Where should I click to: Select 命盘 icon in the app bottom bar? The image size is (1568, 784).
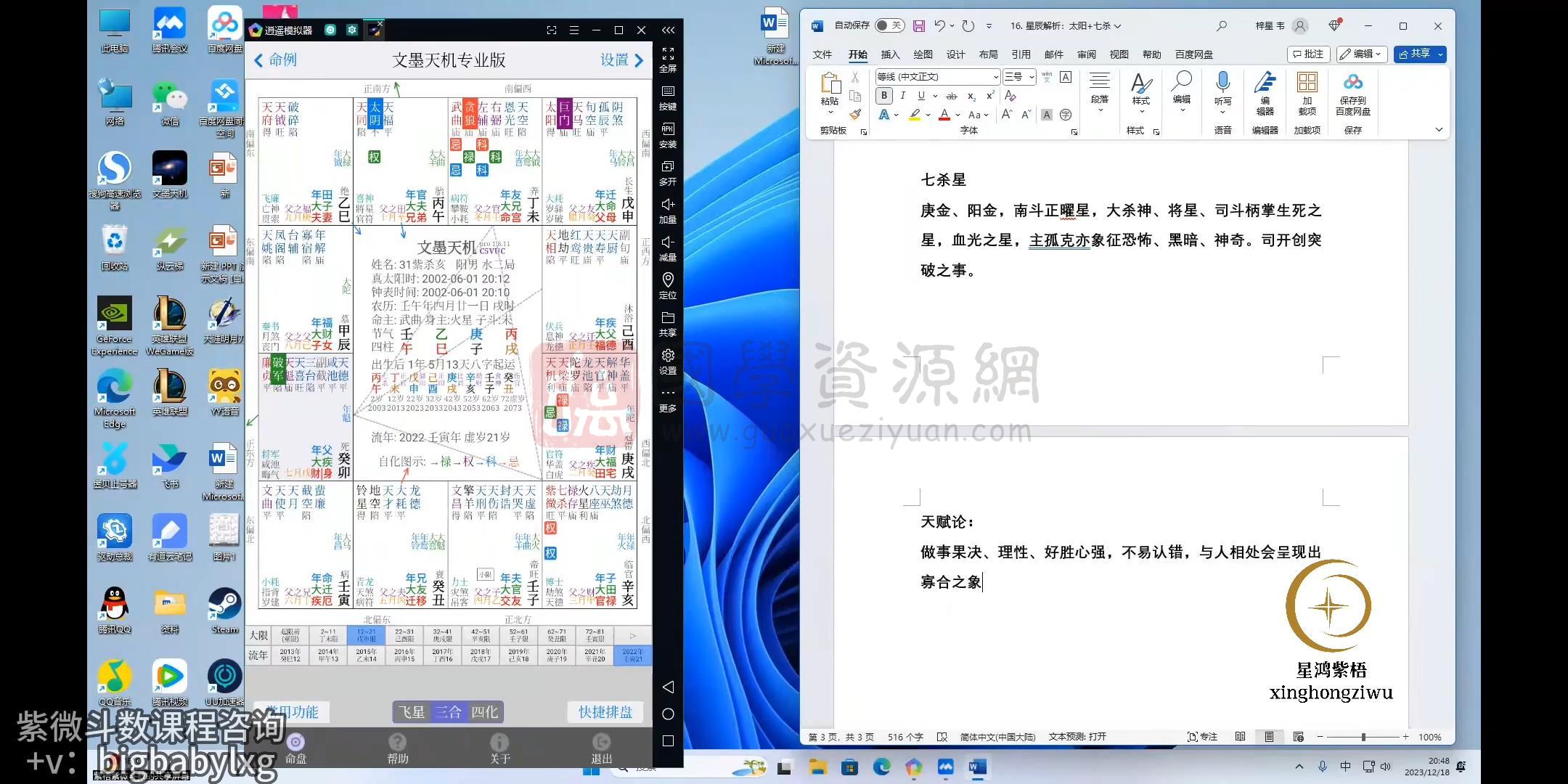[x=295, y=748]
